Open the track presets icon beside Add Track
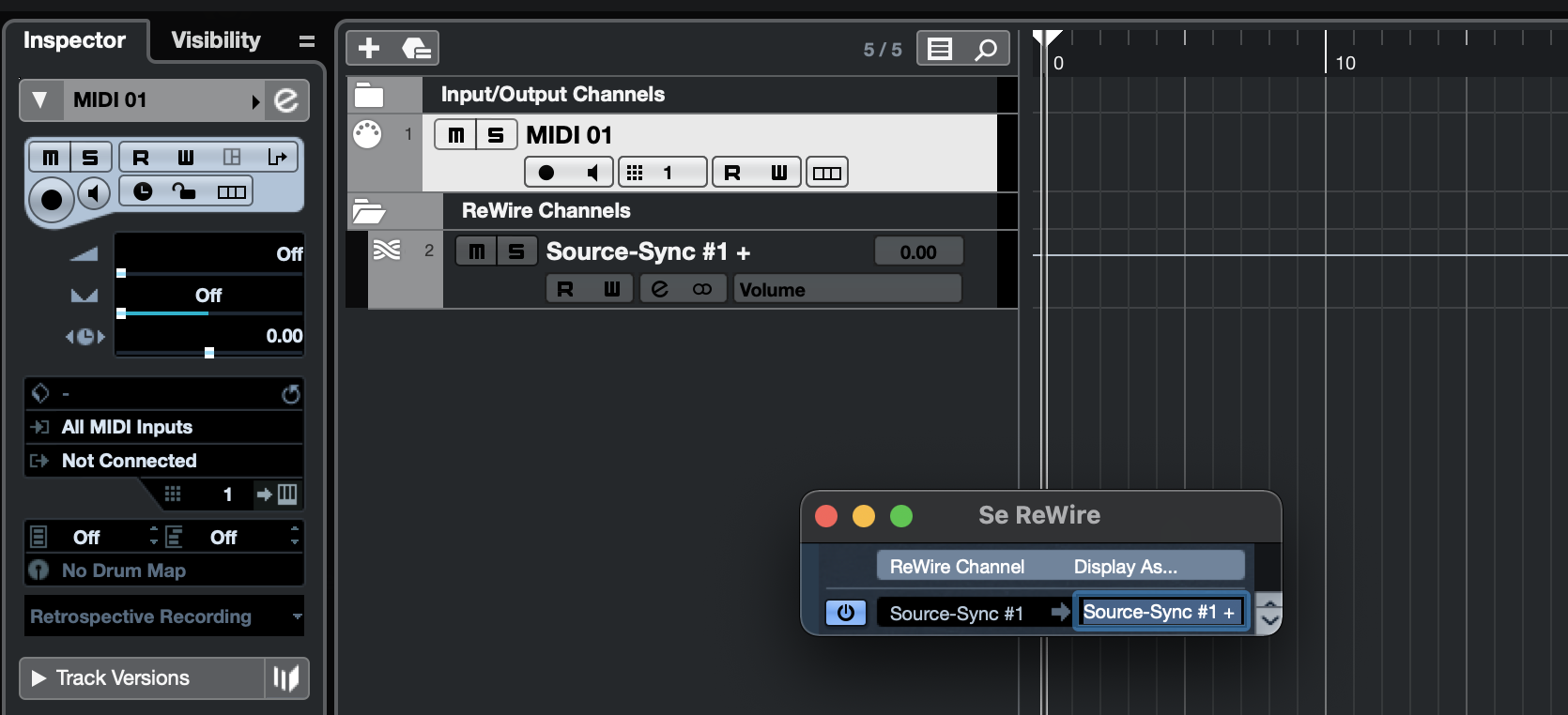Screen dimensions: 1568x715 (416, 48)
